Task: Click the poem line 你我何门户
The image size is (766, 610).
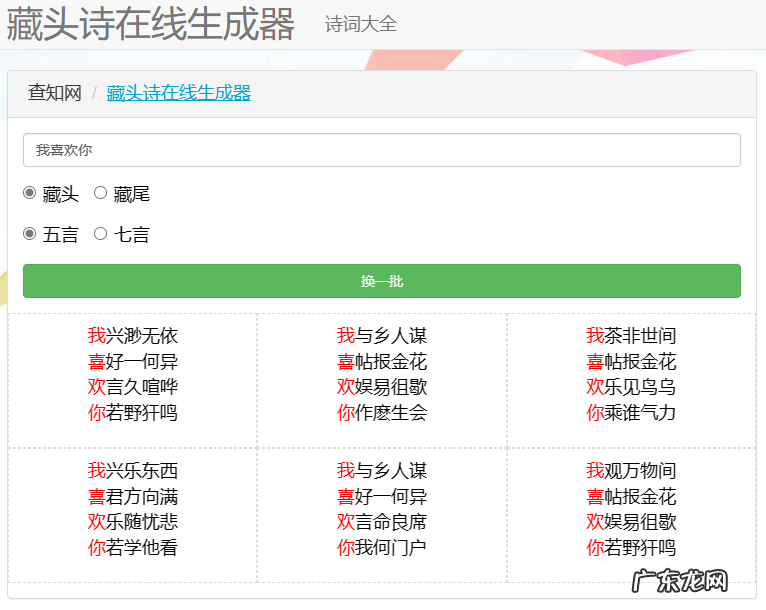Action: click(382, 547)
